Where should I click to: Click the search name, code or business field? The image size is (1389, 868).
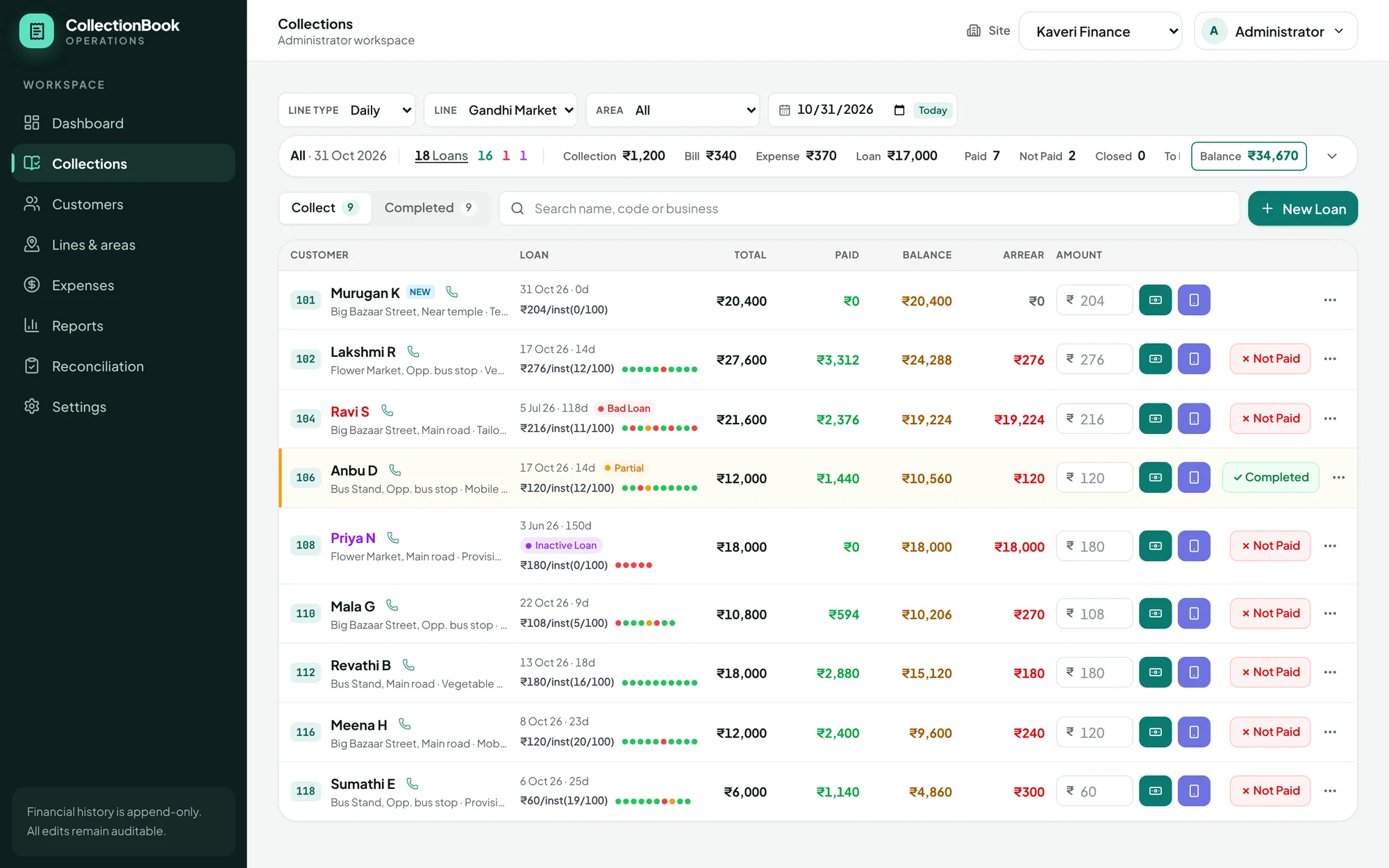[870, 208]
